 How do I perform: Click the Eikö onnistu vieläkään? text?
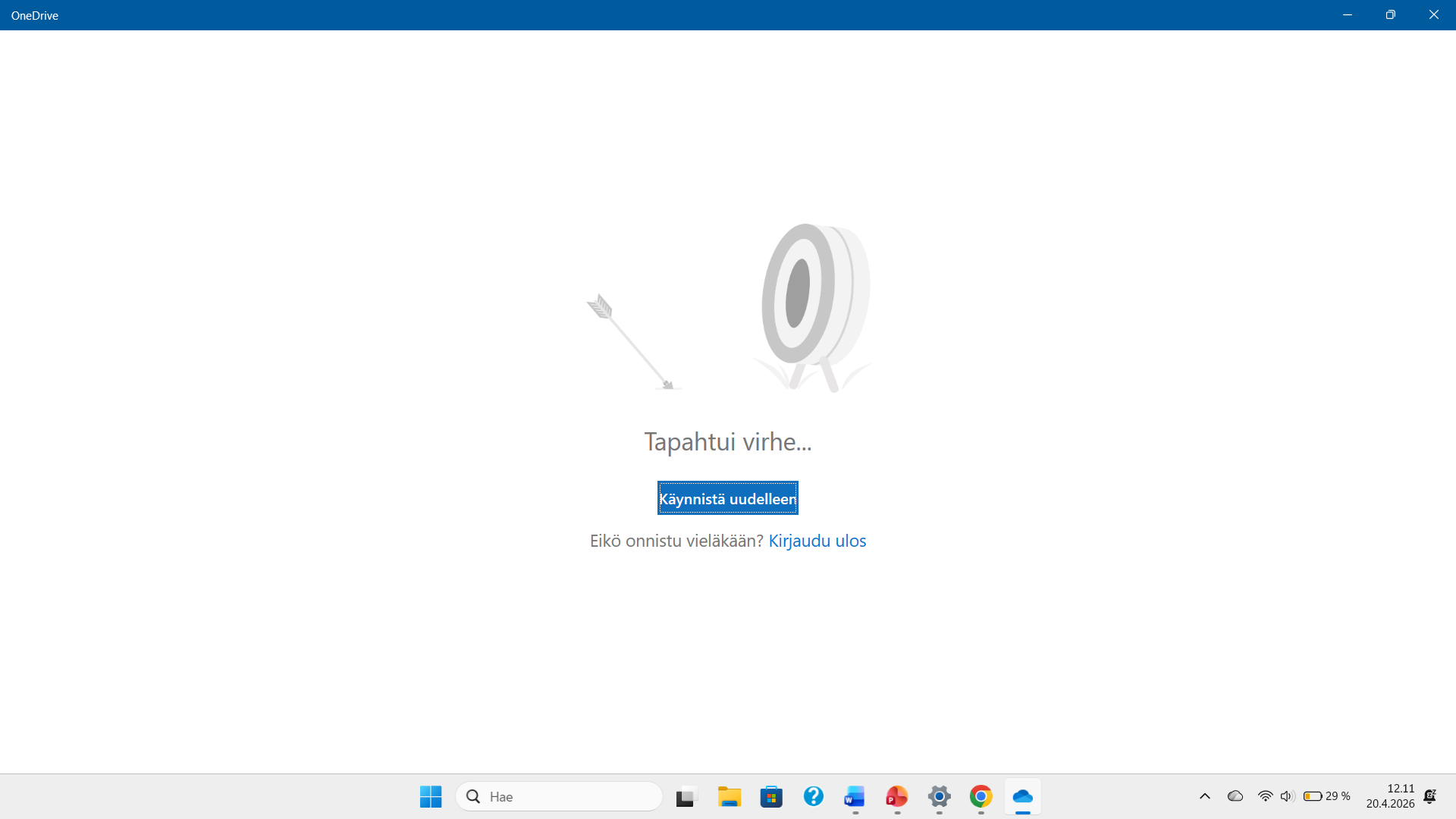coord(676,541)
